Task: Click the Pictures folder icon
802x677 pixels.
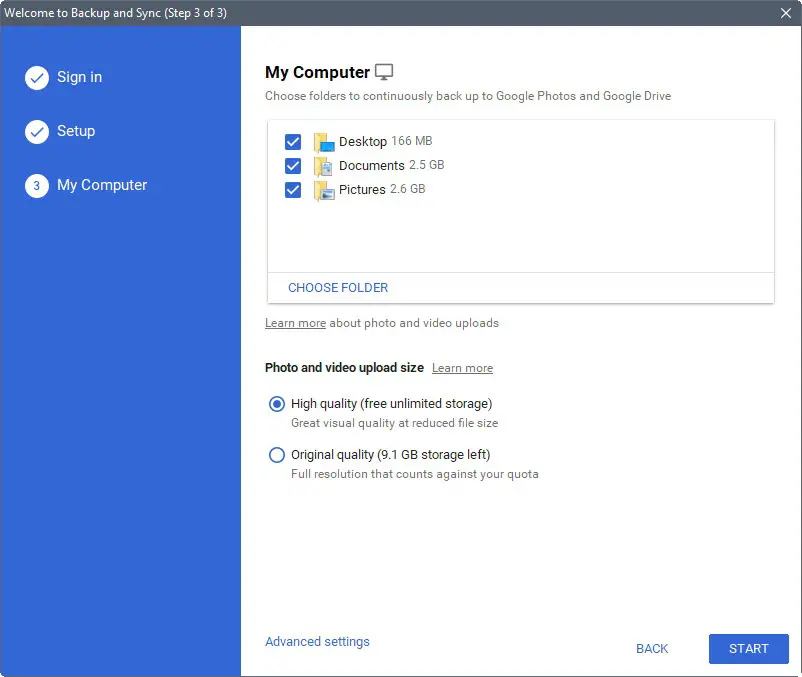Action: coord(323,190)
